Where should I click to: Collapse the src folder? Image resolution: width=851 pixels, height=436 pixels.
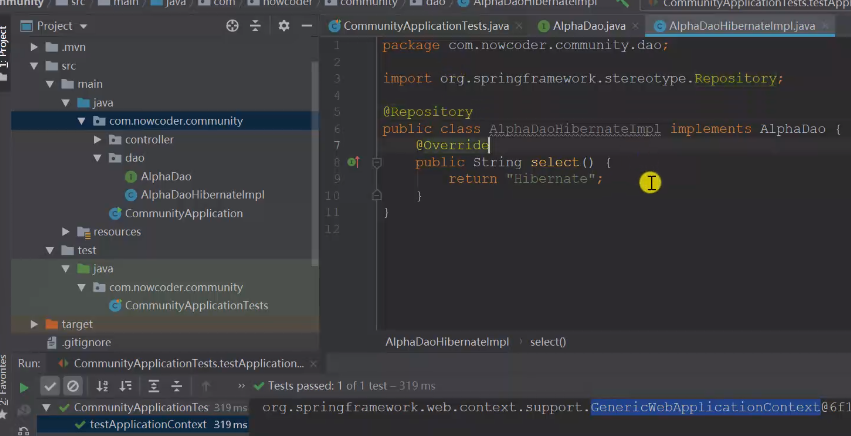click(34, 66)
